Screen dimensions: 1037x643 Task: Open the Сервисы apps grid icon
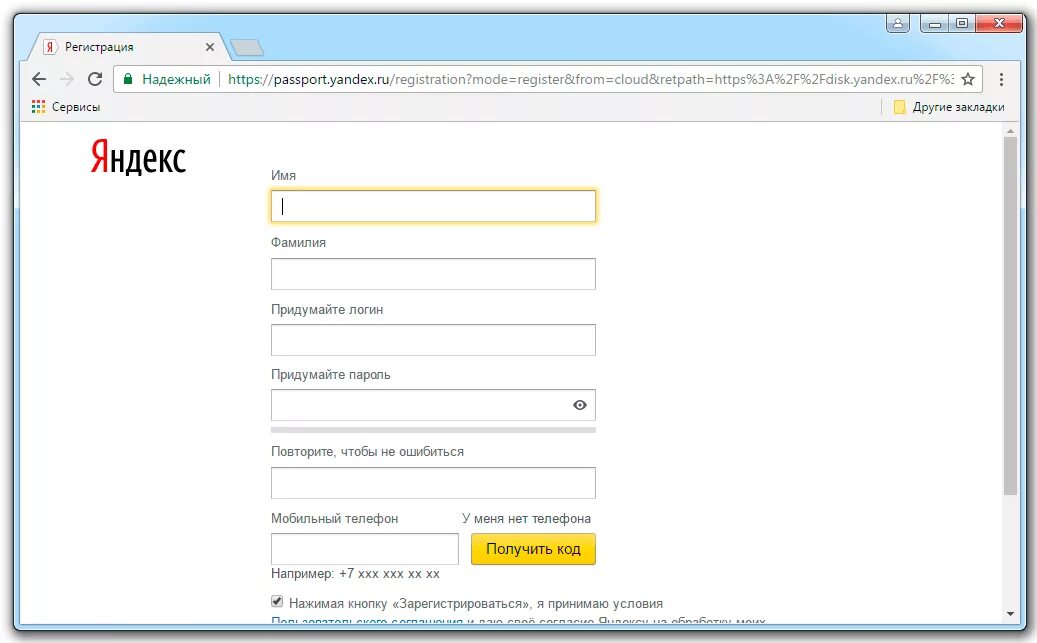coord(38,107)
